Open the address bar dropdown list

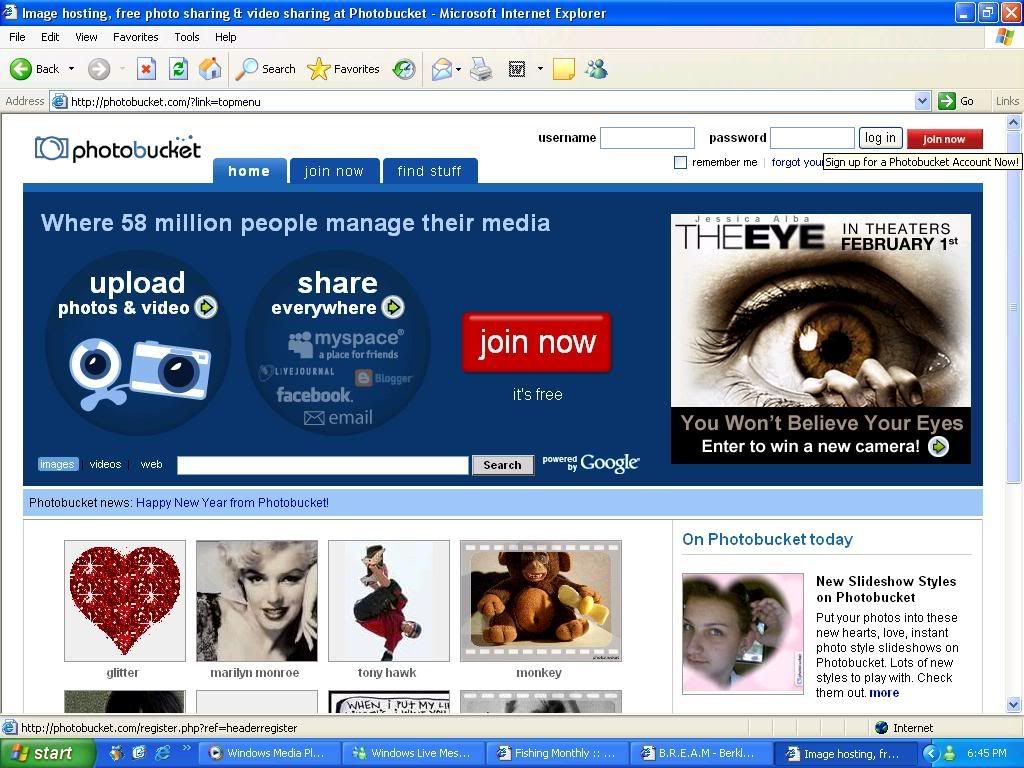tap(922, 101)
